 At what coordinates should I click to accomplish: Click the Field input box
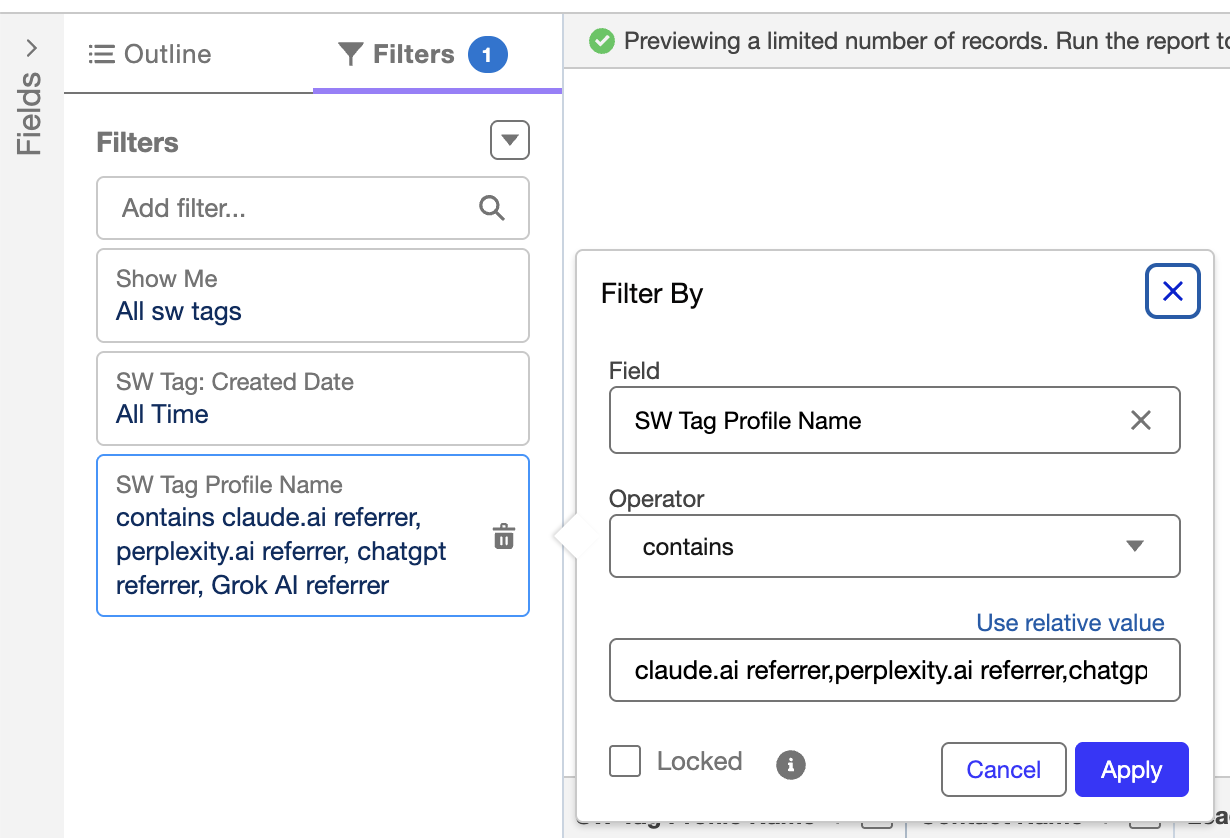(895, 420)
